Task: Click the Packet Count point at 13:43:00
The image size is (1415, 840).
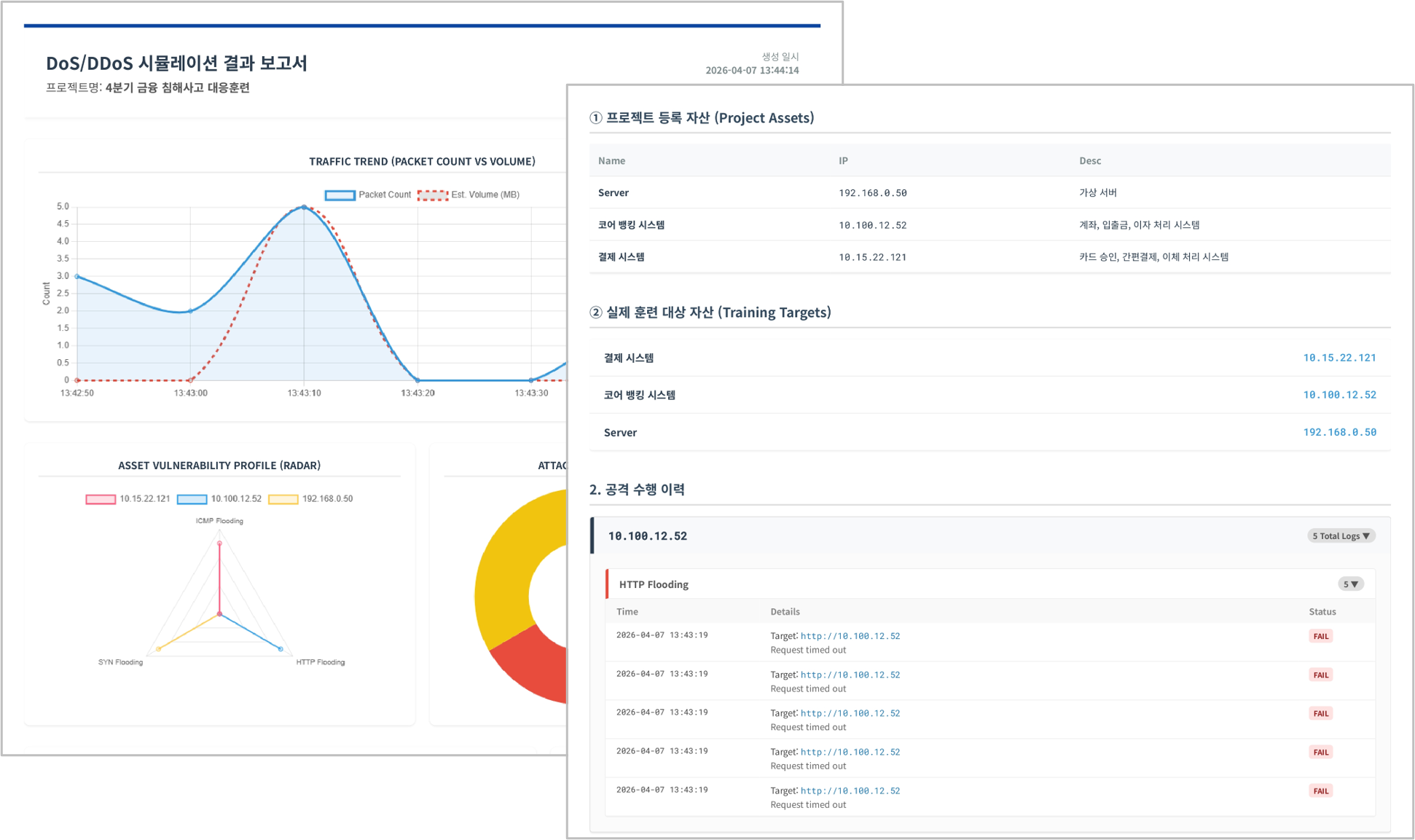Action: 191,311
